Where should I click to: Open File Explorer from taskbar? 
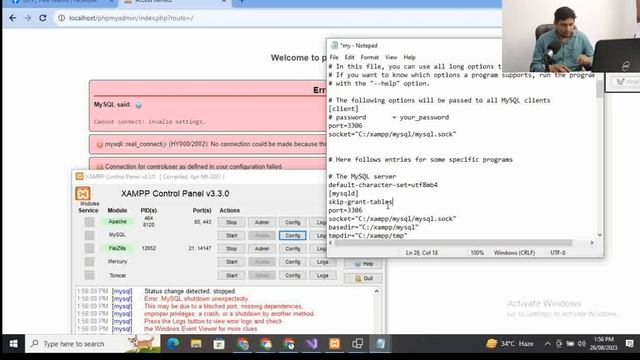tap(196, 344)
